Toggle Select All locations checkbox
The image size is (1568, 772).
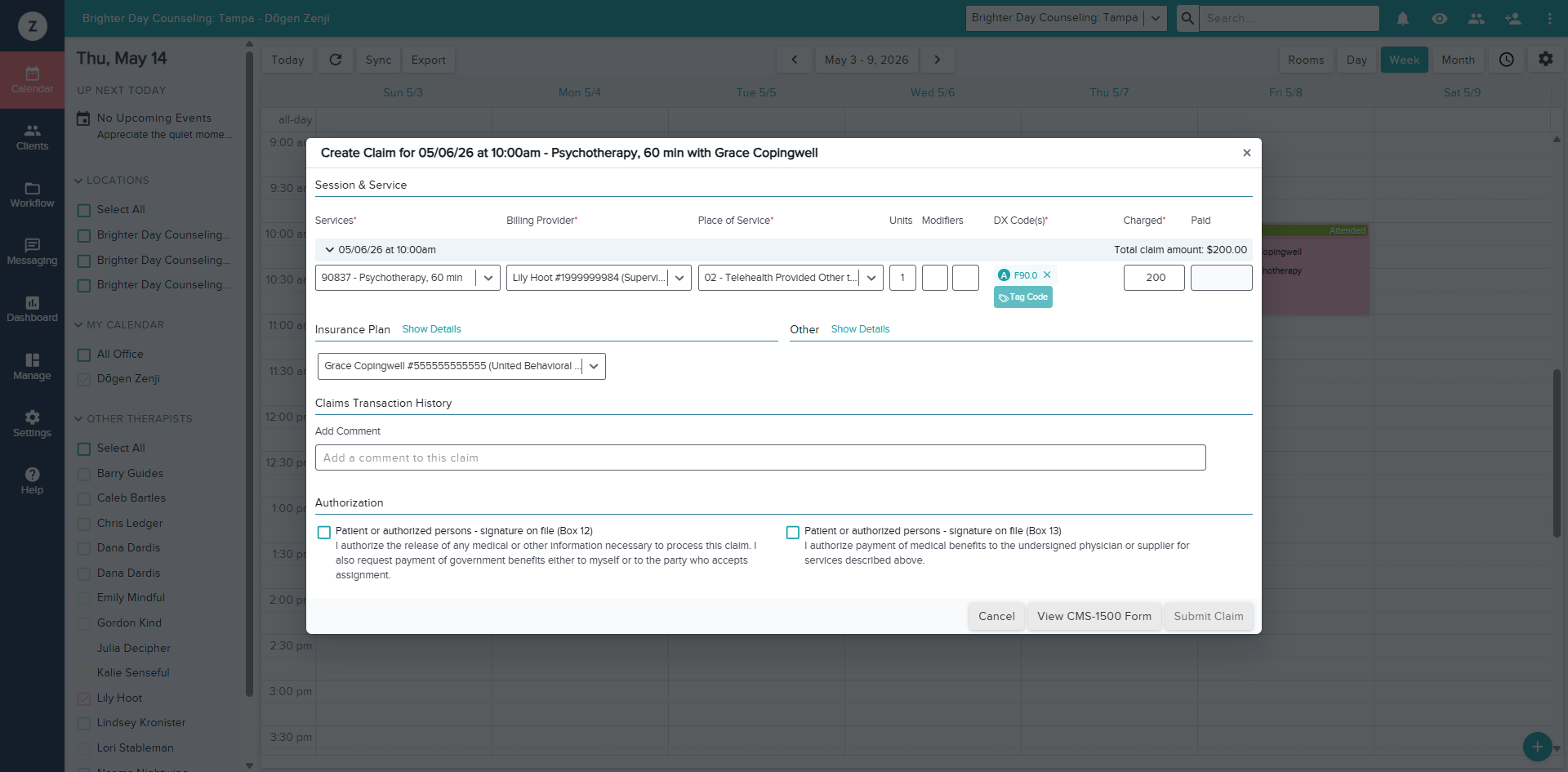coord(84,211)
